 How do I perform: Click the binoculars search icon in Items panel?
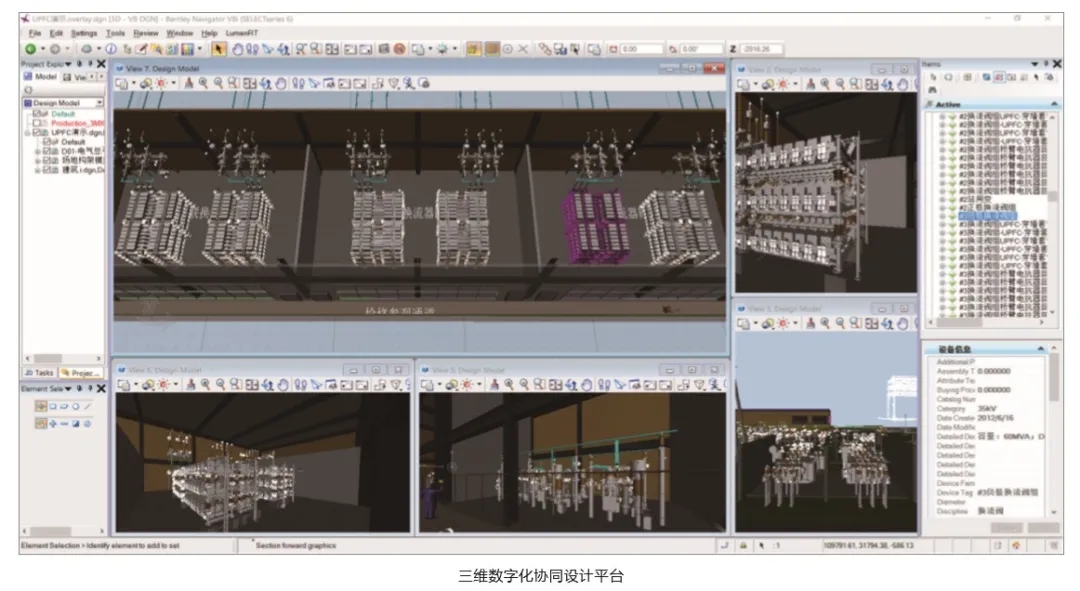click(932, 89)
